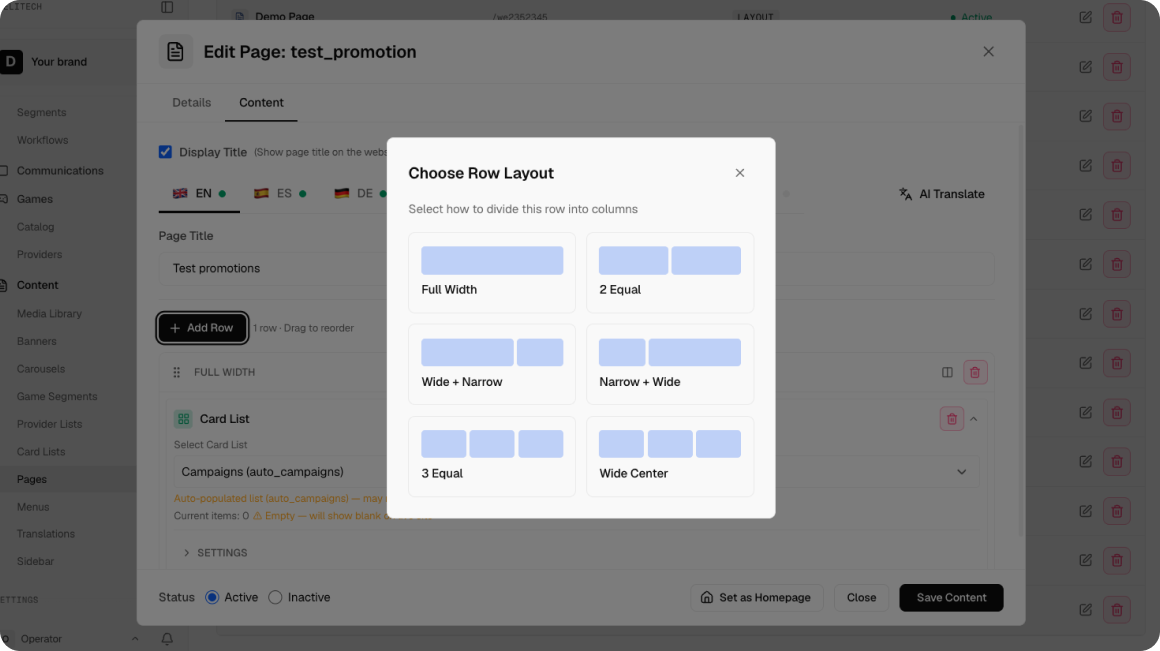Click the modal vertical scrollbar

[x=1021, y=329]
